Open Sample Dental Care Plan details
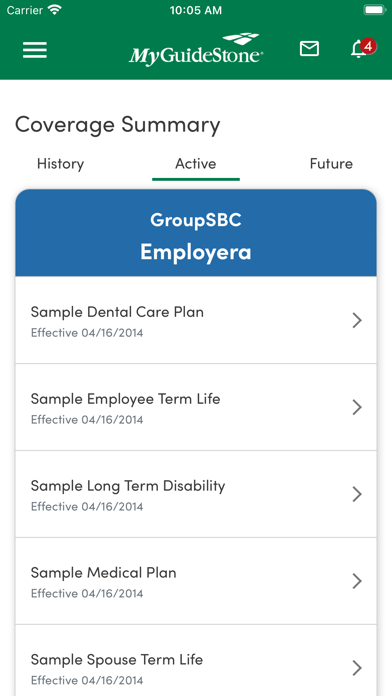Screen dimensions: 392x696 (x=196, y=320)
